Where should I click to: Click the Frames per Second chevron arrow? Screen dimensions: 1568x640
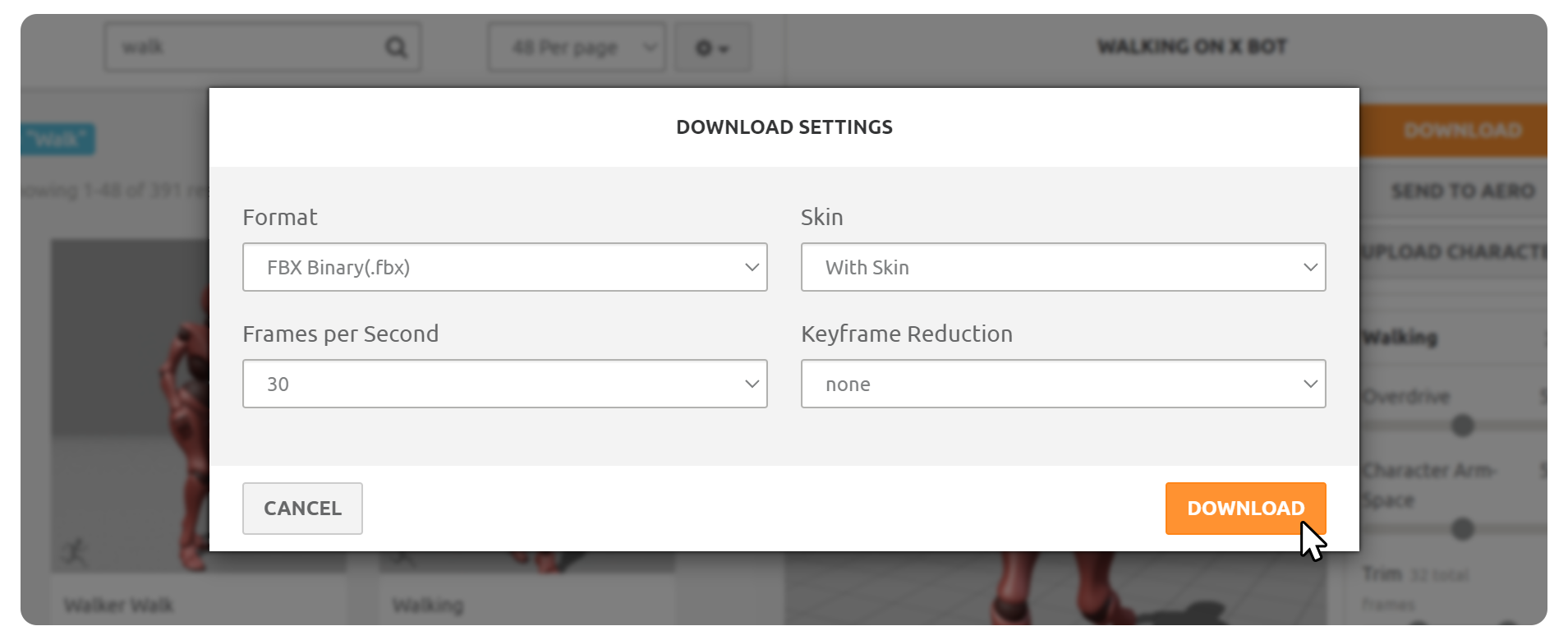[x=752, y=384]
